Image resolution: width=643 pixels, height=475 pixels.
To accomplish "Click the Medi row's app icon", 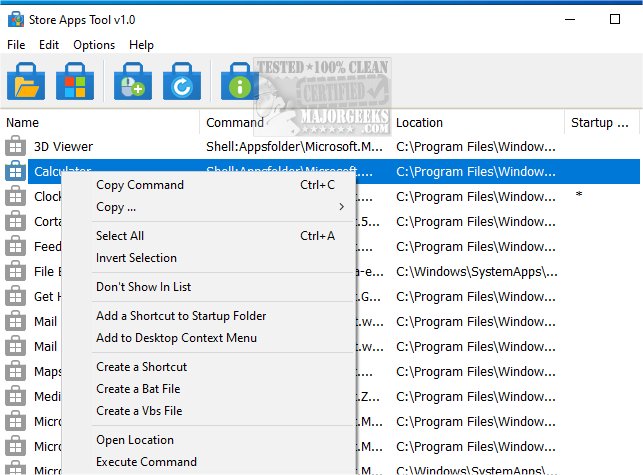I will point(15,396).
